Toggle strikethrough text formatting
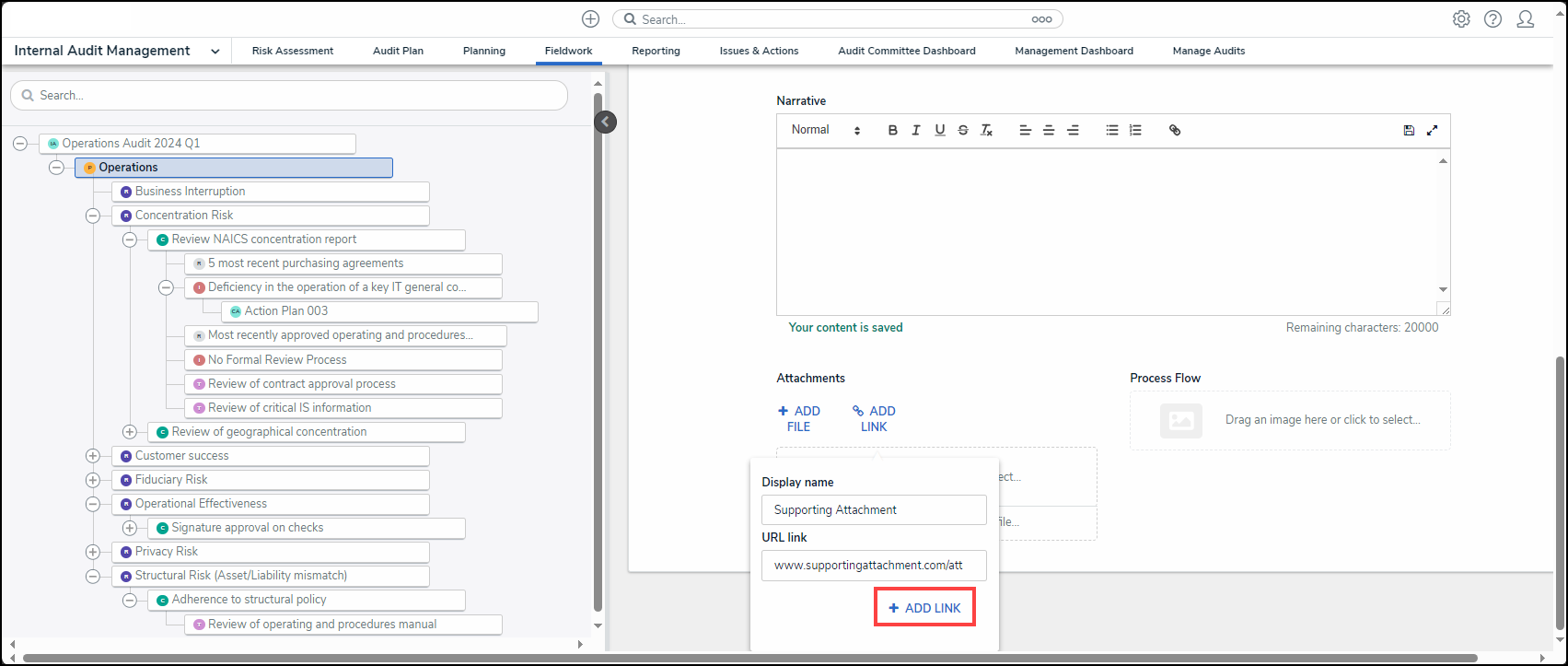The height and width of the screenshot is (666, 1568). tap(962, 131)
